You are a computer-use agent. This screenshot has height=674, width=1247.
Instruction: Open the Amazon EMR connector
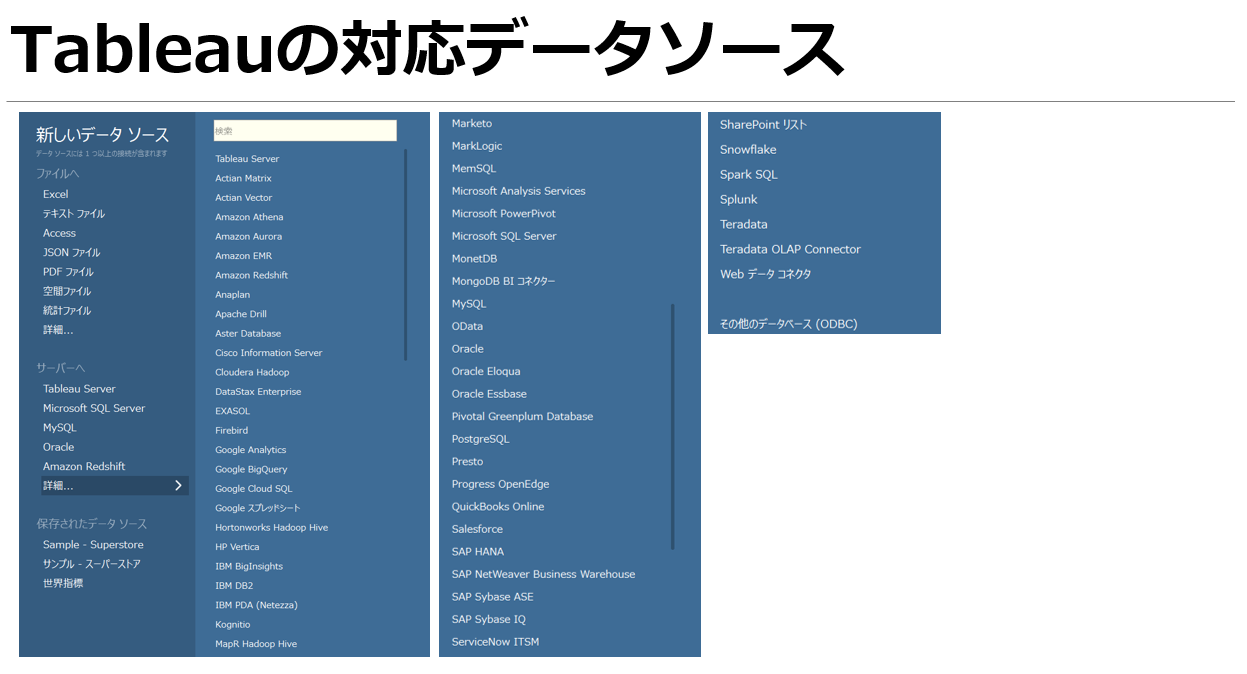click(x=243, y=256)
